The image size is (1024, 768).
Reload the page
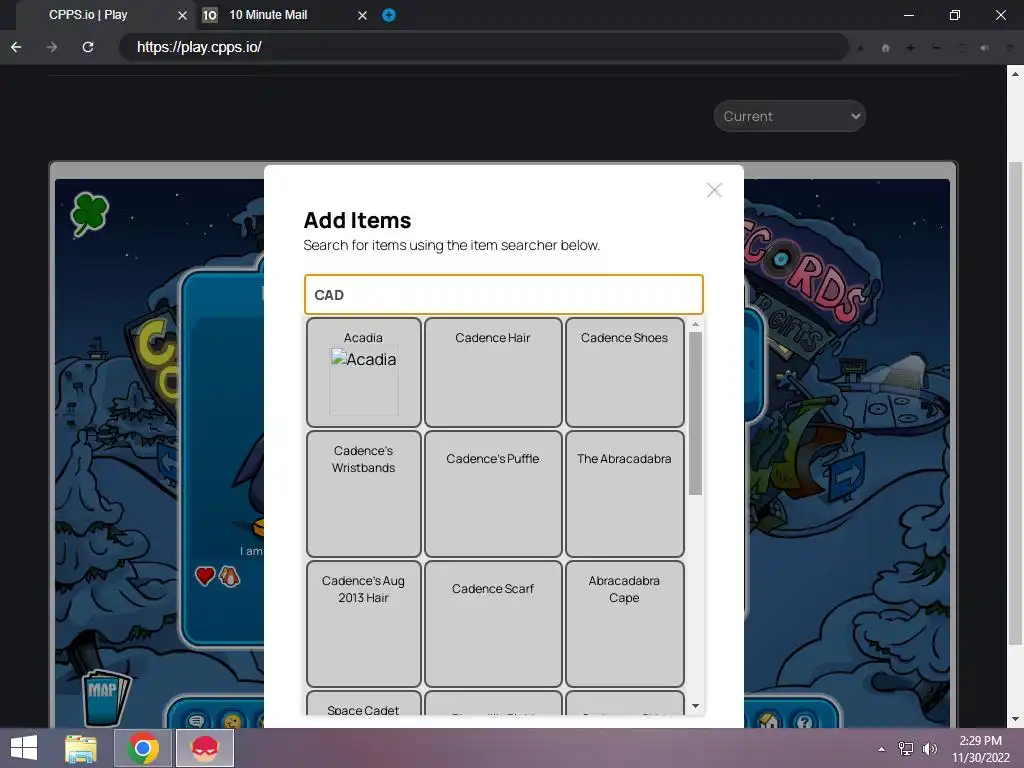88,47
